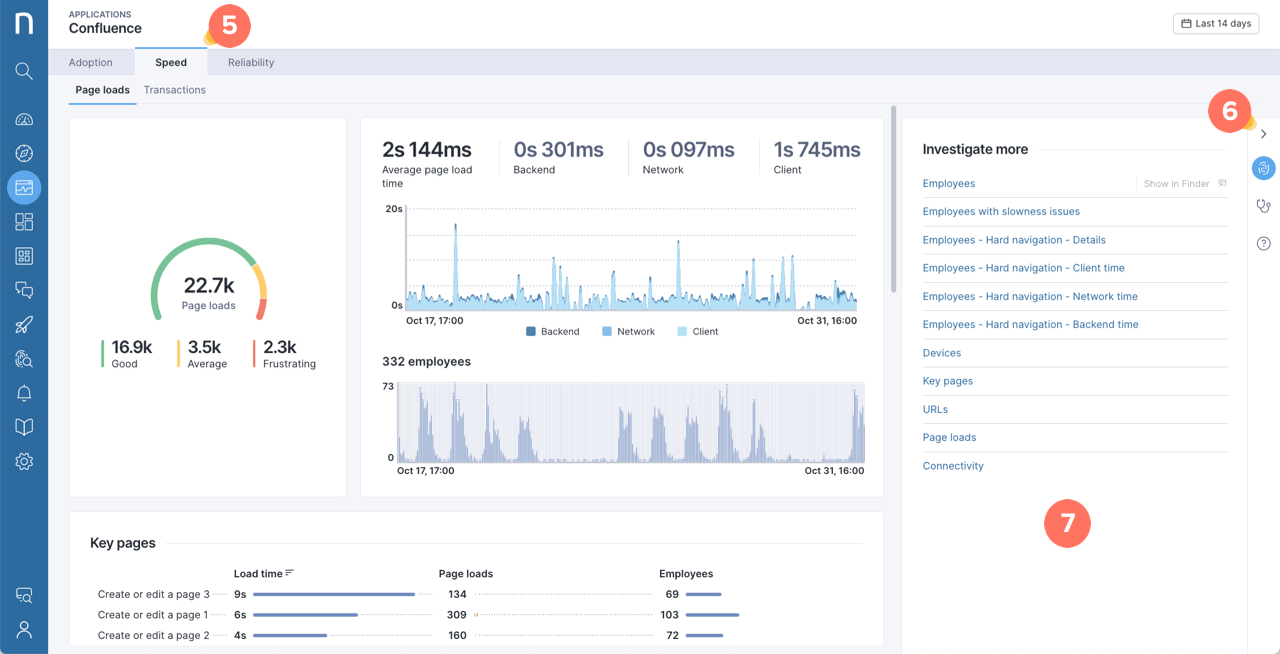The width and height of the screenshot is (1280, 654).
Task: Open the Connectivity investigation link
Action: point(953,466)
